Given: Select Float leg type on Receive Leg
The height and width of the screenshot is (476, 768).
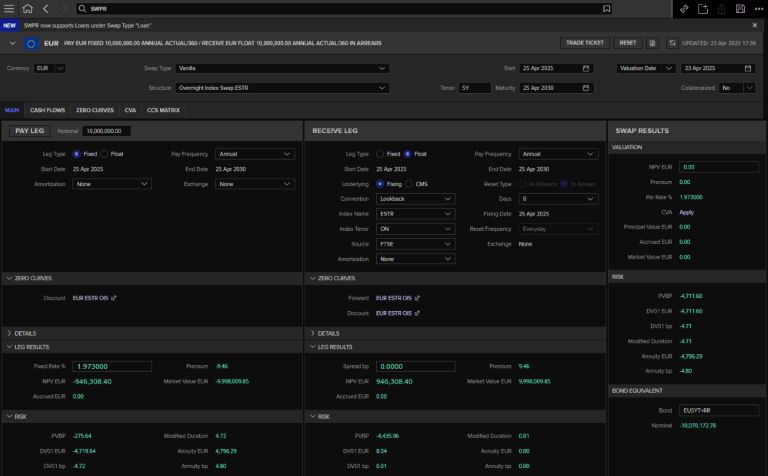Looking at the screenshot, I should (407, 154).
